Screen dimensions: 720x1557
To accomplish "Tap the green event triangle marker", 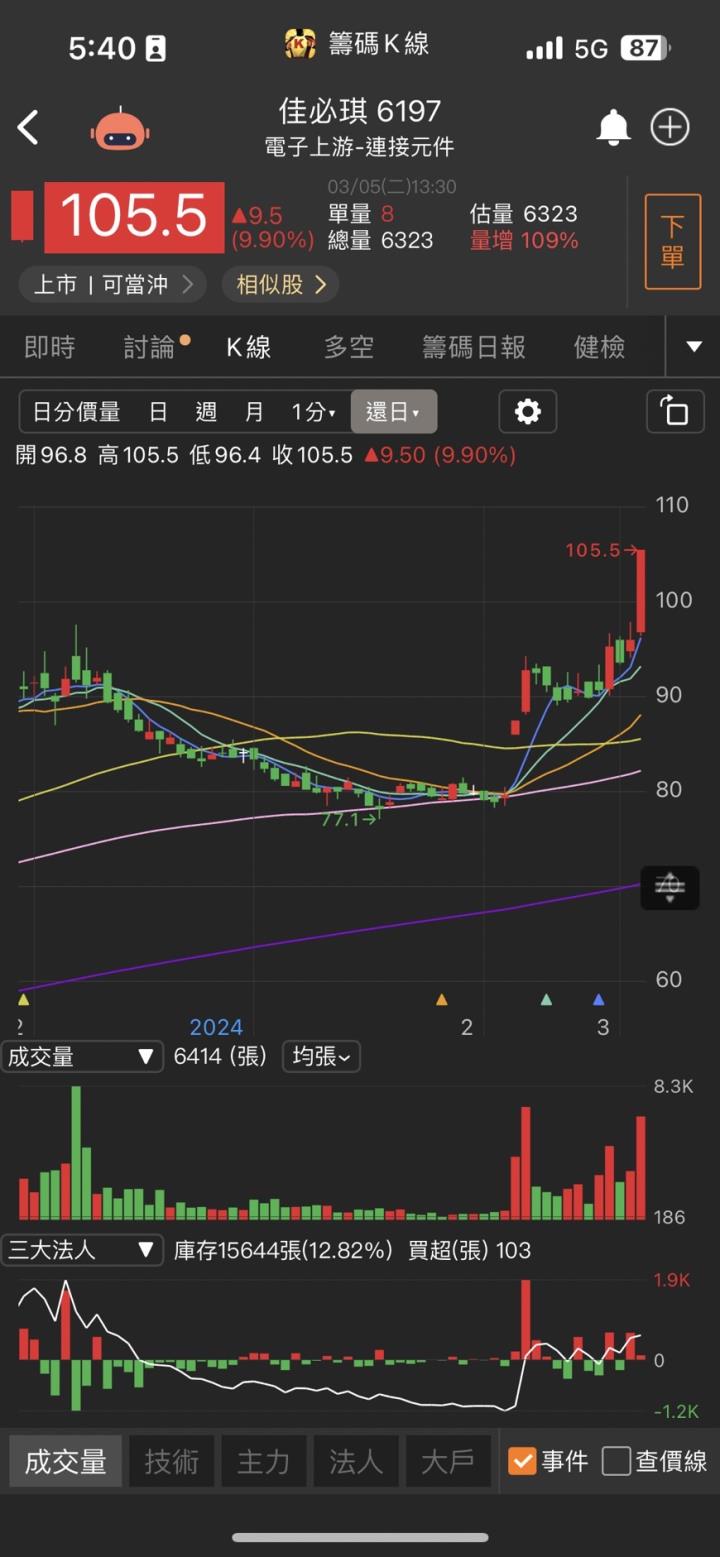I will click(546, 999).
